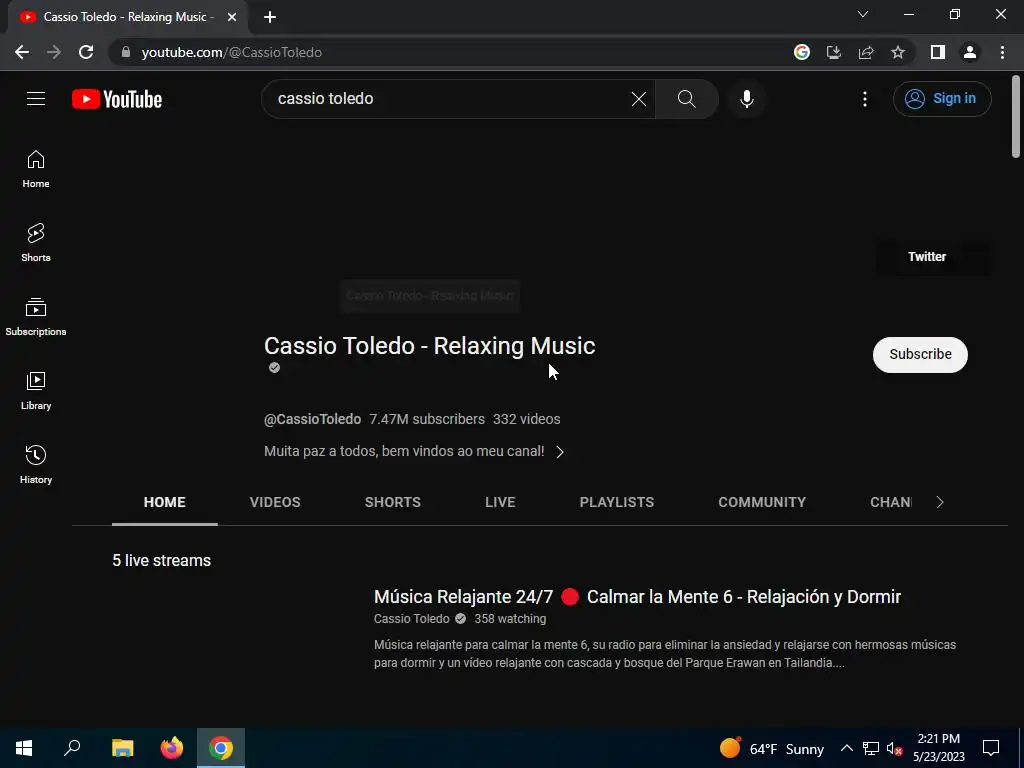Open Subscriptions in the sidebar
This screenshot has height=768, width=1024.
tap(36, 317)
